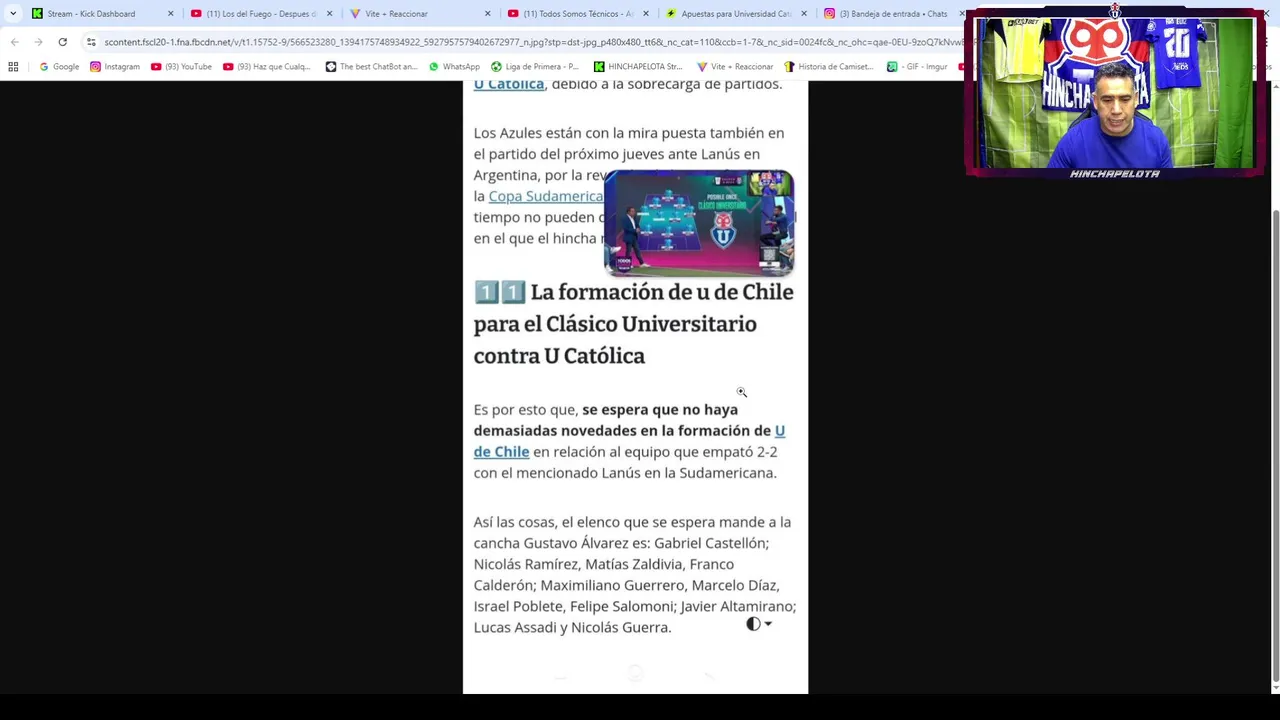Open the tab search dropdown arrow
1280x720 pixels.
tap(13, 14)
